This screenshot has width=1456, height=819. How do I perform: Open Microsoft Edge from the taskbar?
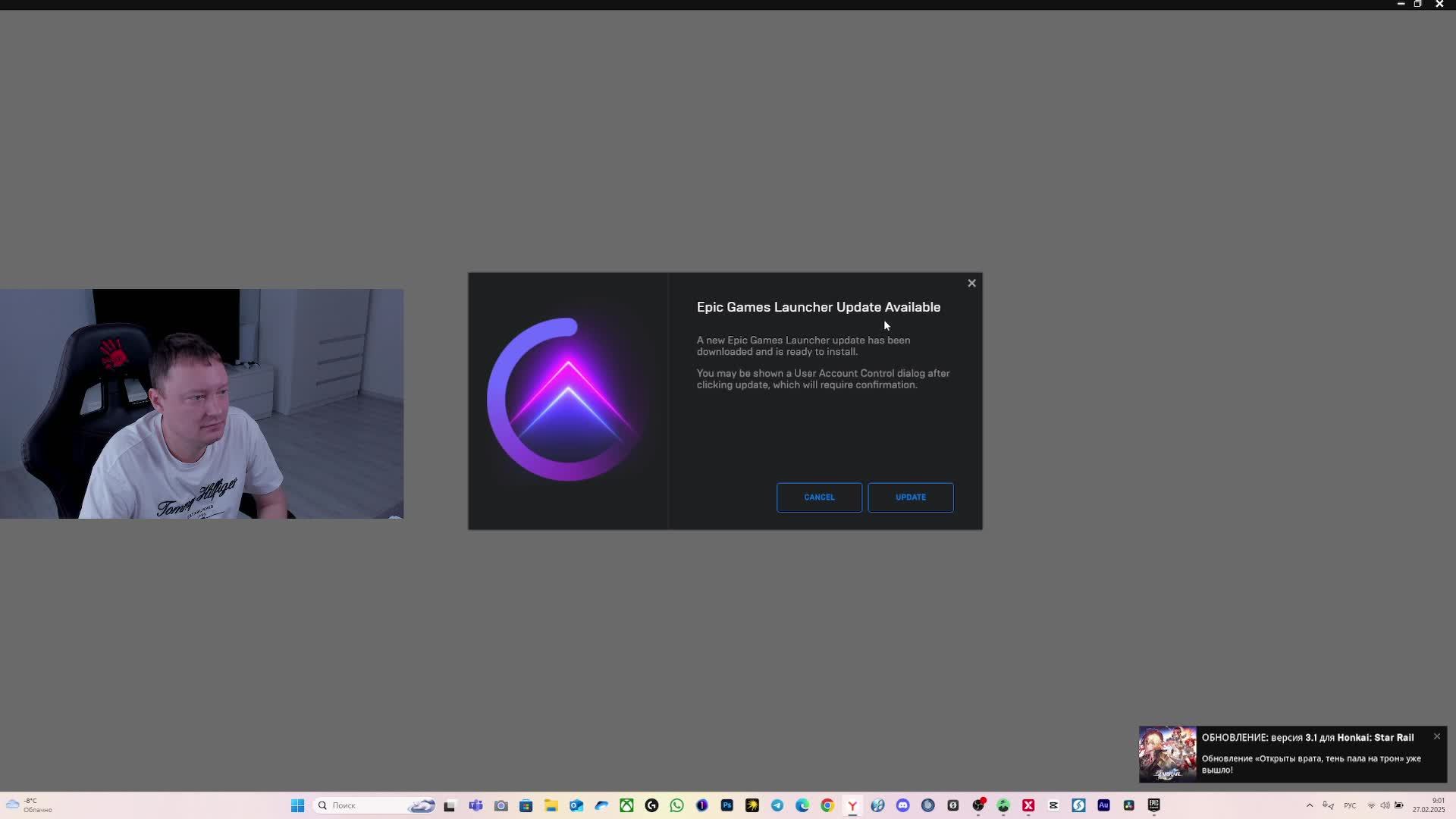pos(802,805)
